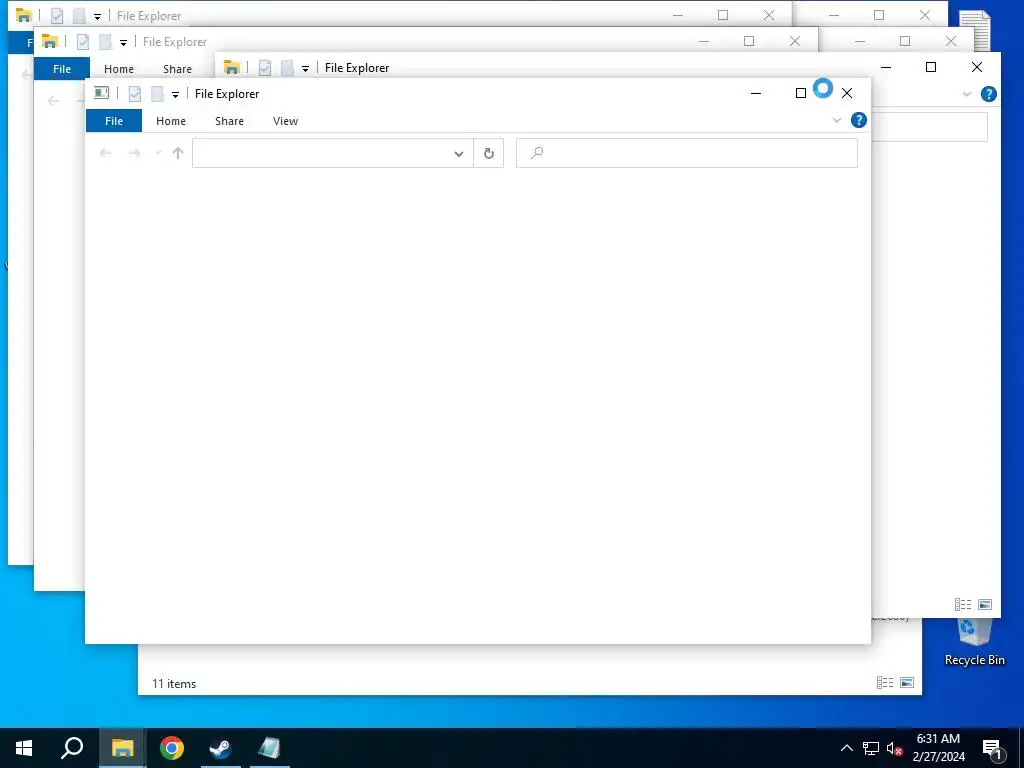Click Properties icon in rearmost Explorer title bar
This screenshot has height=768, width=1024.
[57, 16]
